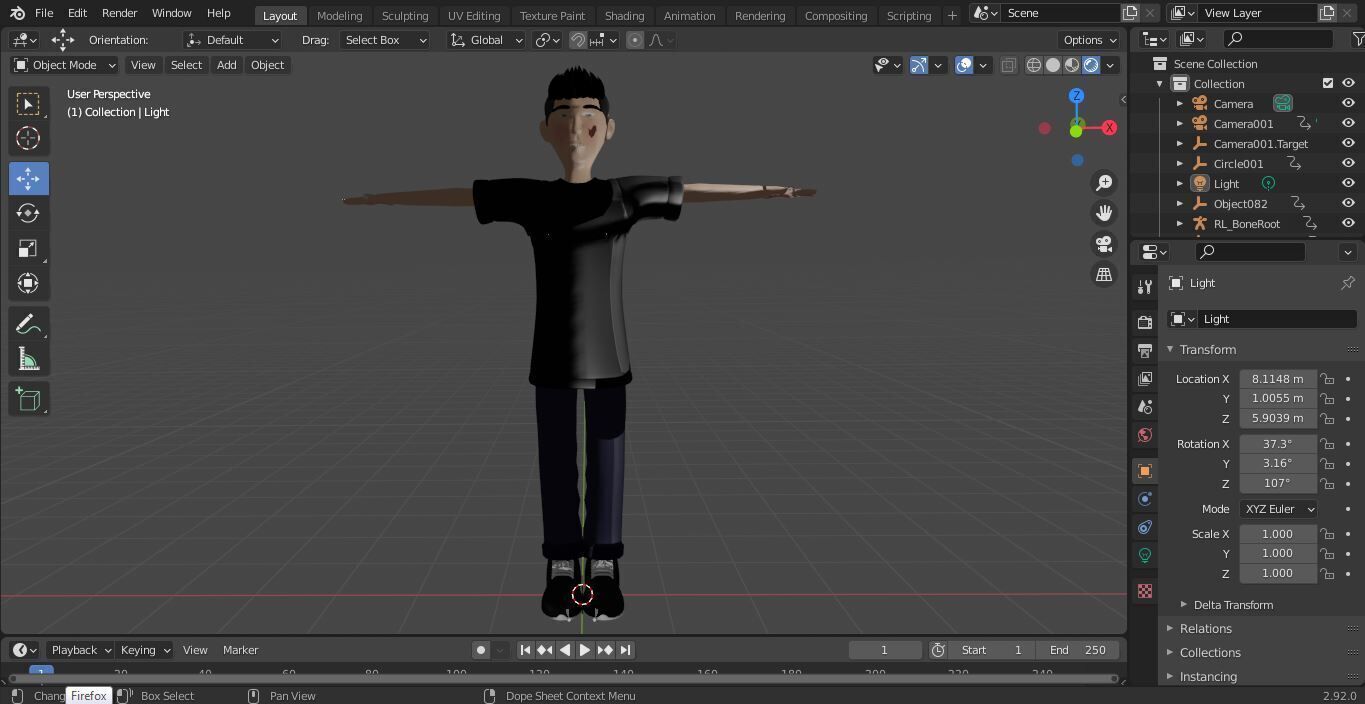Uncheck the Collection exclude checkbox
Image resolution: width=1365 pixels, height=704 pixels.
[x=1328, y=83]
